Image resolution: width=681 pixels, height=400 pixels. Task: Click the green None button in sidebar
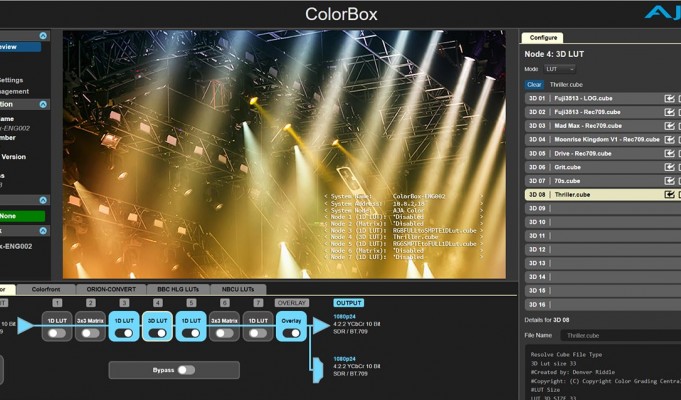coord(22,216)
